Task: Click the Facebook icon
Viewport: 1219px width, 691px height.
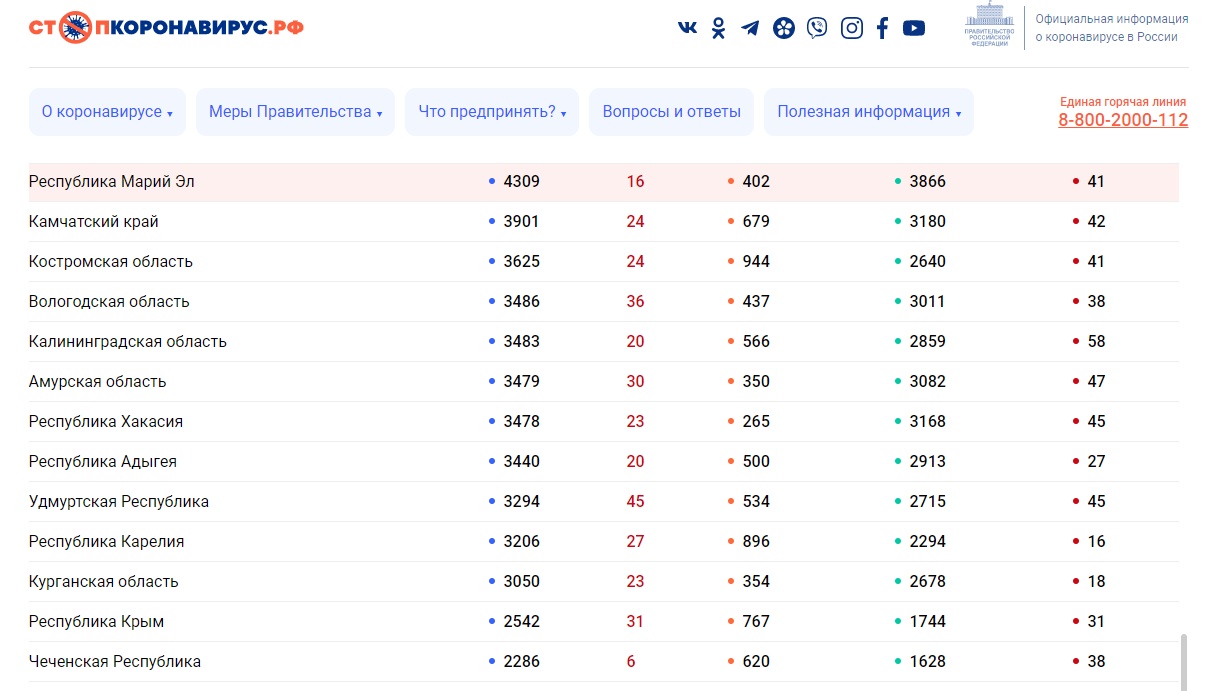Action: 882,28
